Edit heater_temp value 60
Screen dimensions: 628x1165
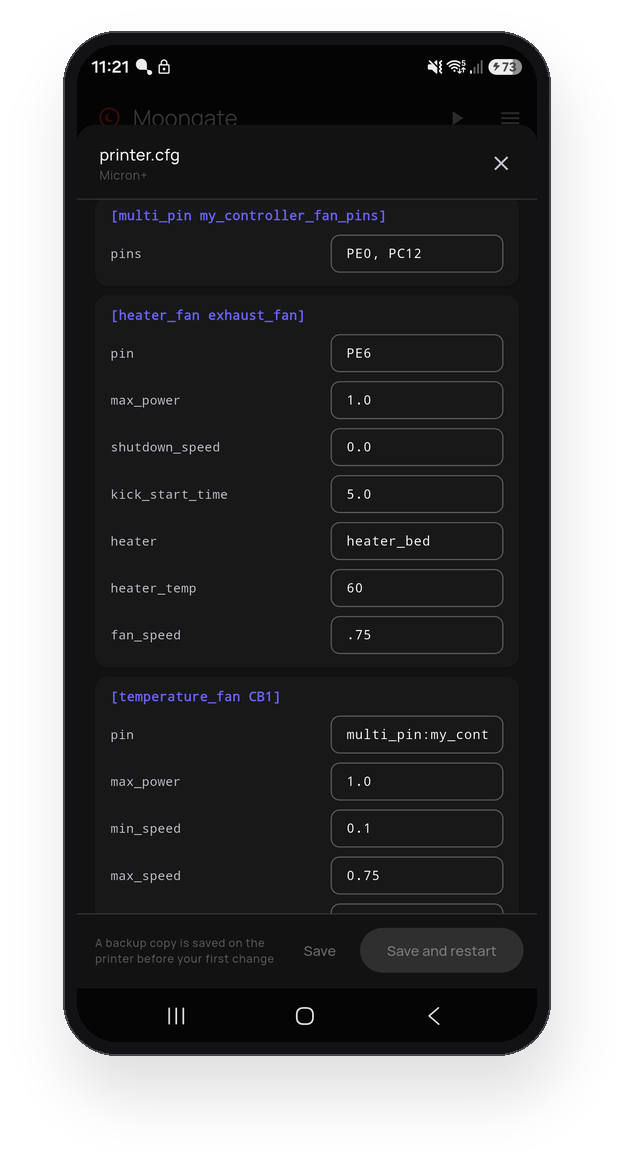(417, 588)
